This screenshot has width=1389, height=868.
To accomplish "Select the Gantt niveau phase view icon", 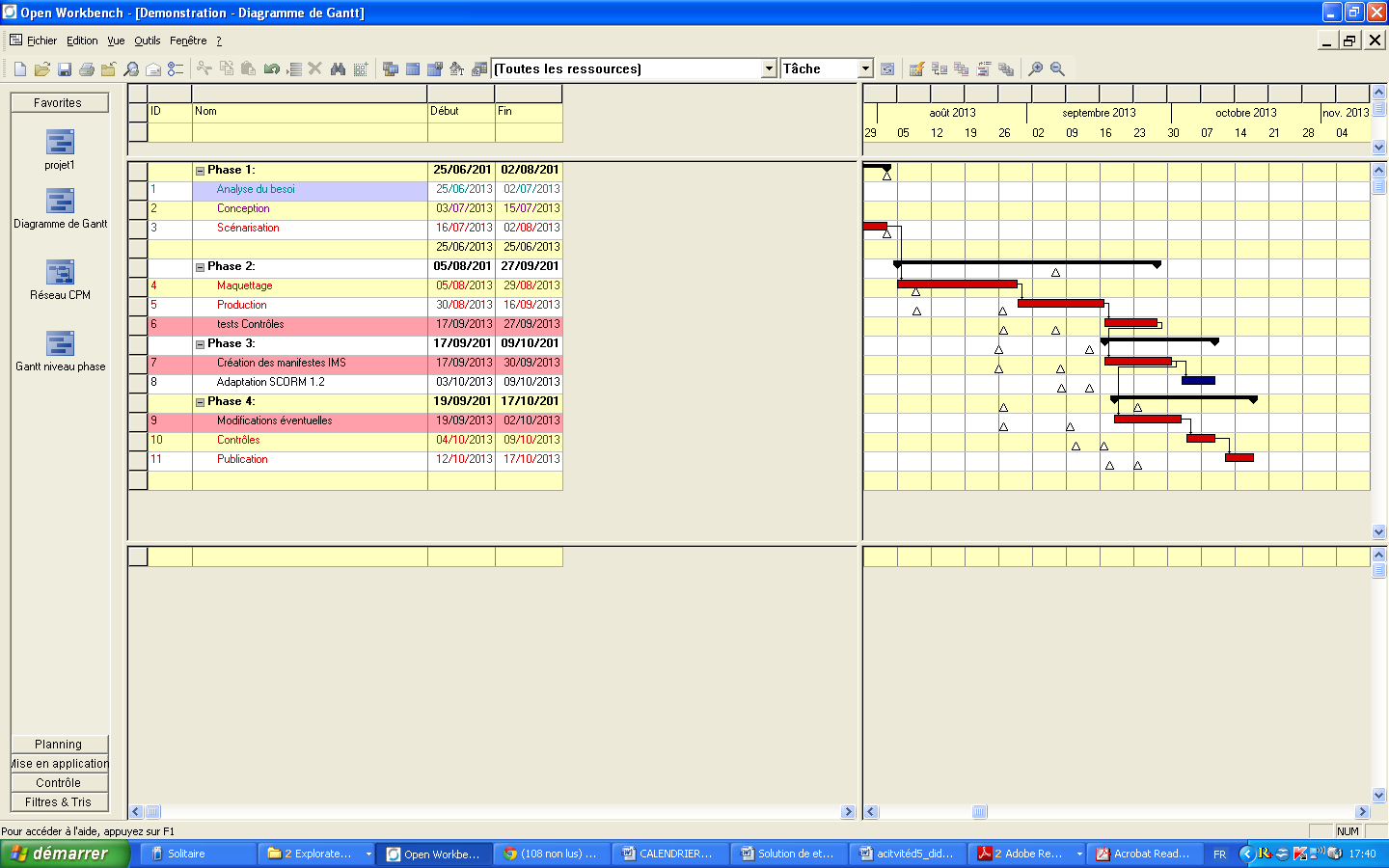I will pos(60,344).
